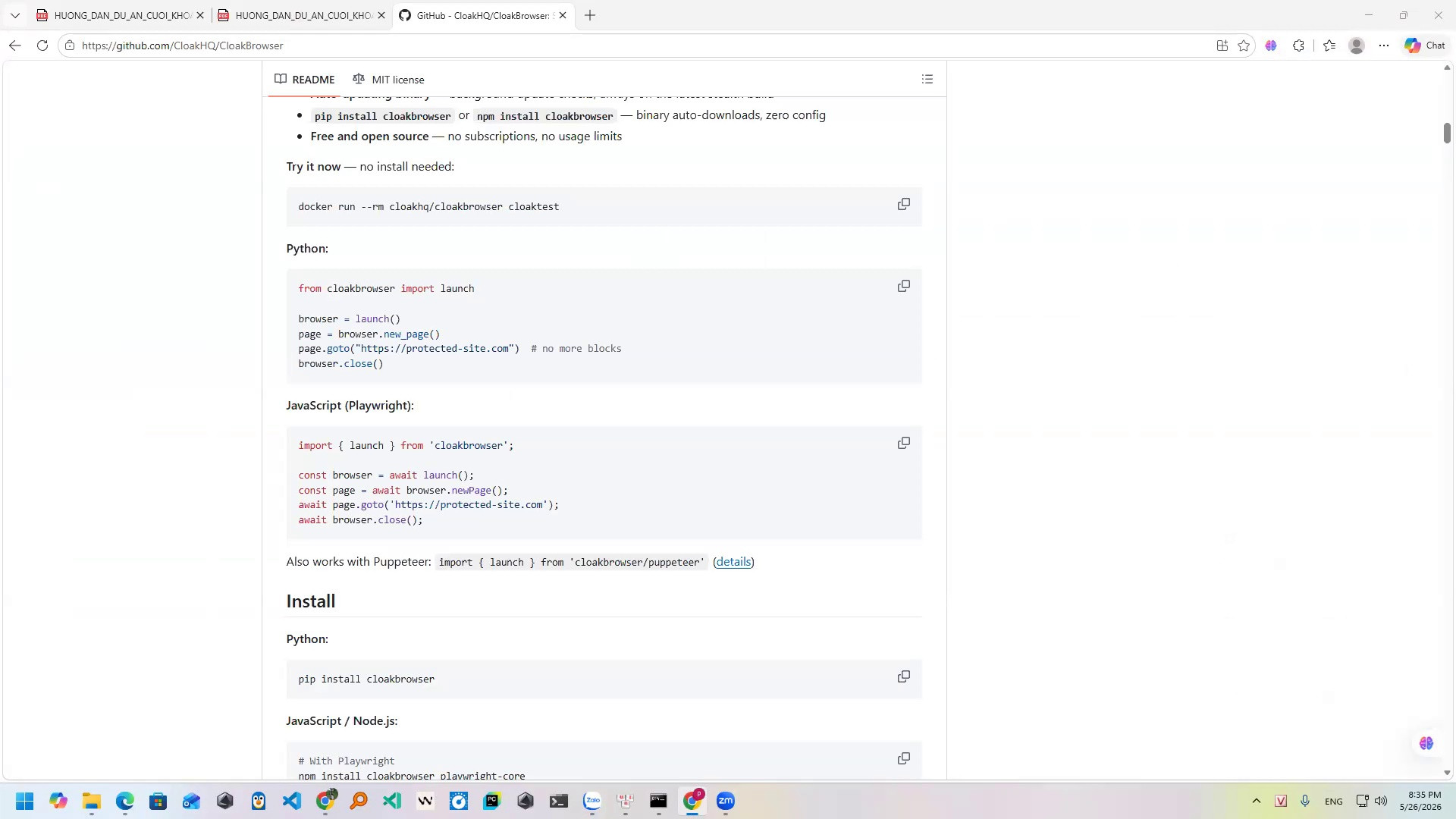Screen dimensions: 1456x819
Task: Select the GitHub CloakHQ/CloakBrowser tab
Action: (x=483, y=15)
